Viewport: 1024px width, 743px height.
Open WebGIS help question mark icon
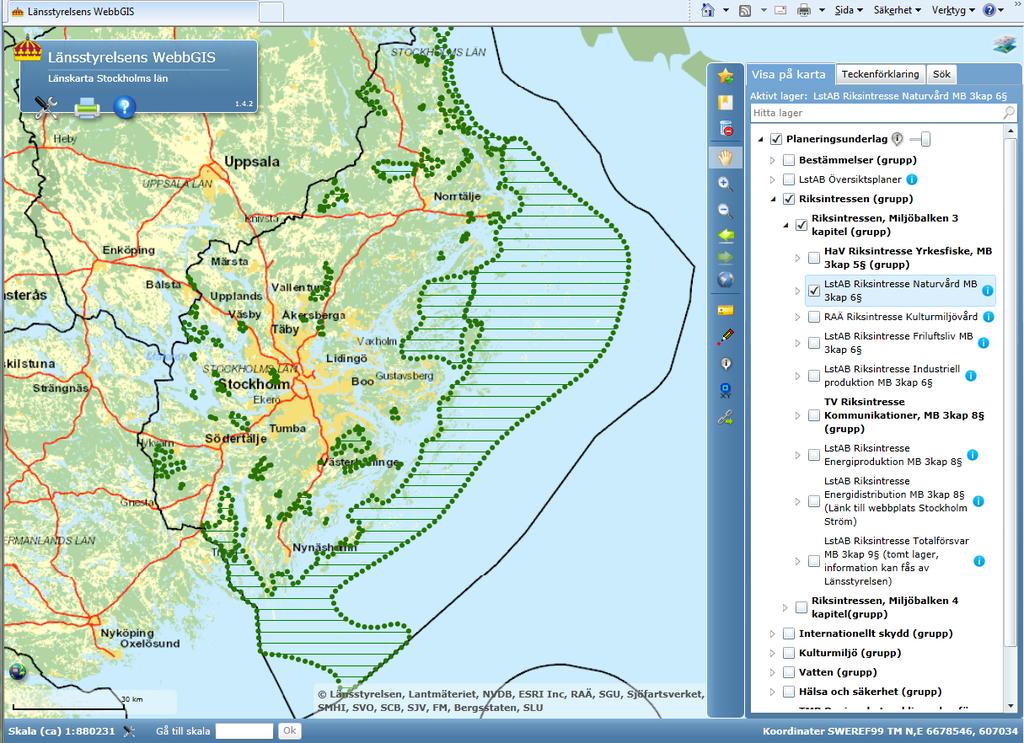[x=125, y=106]
